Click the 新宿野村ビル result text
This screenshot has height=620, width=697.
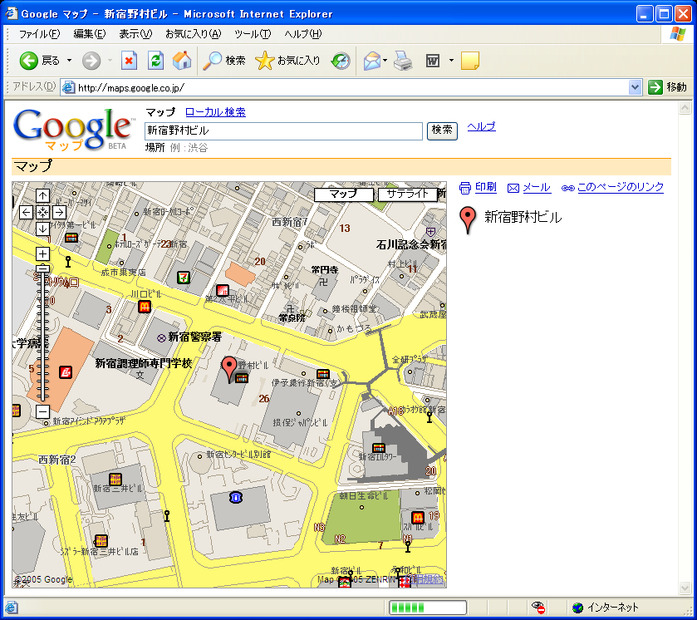coord(523,217)
